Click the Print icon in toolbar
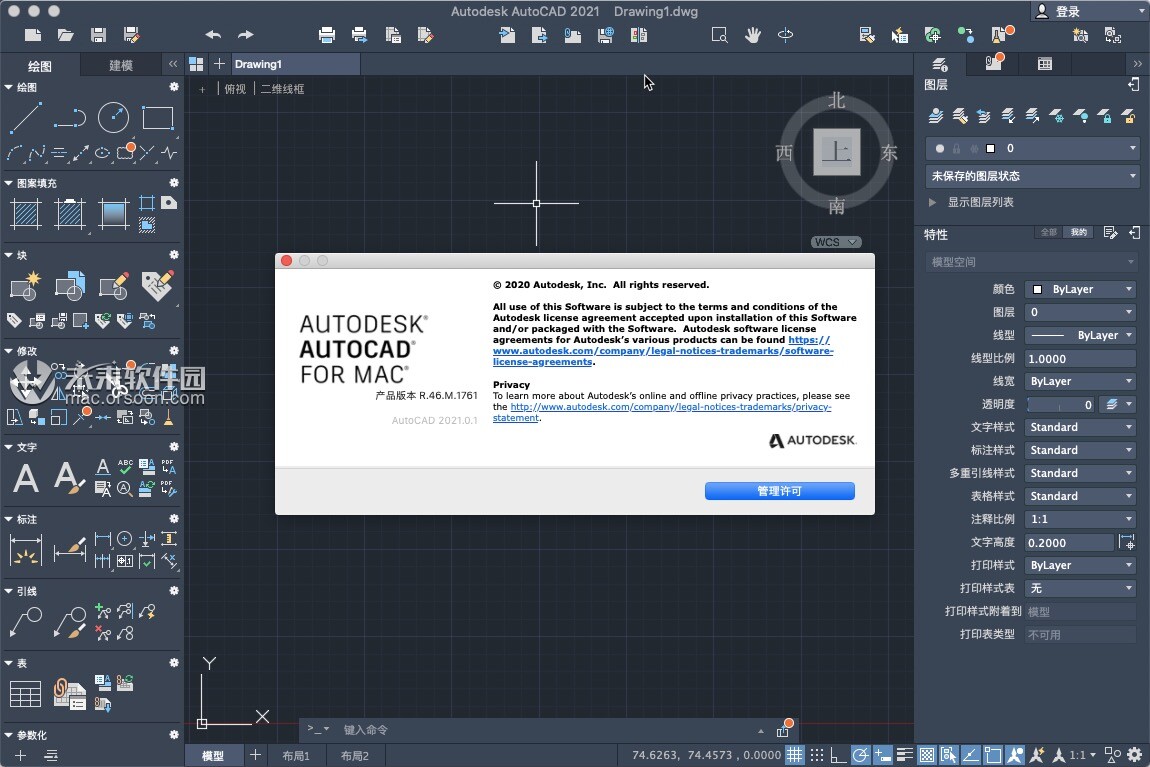Viewport: 1150px width, 767px height. [327, 34]
